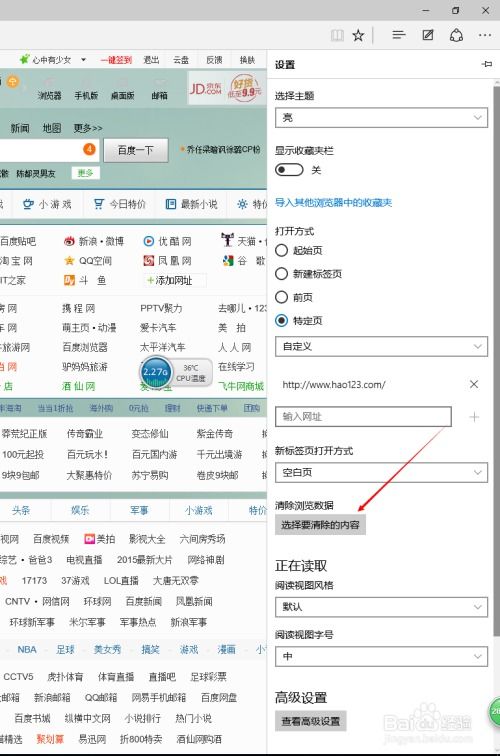Image resolution: width=500 pixels, height=756 pixels.
Task: Click the plus icon to add URL
Action: [474, 417]
